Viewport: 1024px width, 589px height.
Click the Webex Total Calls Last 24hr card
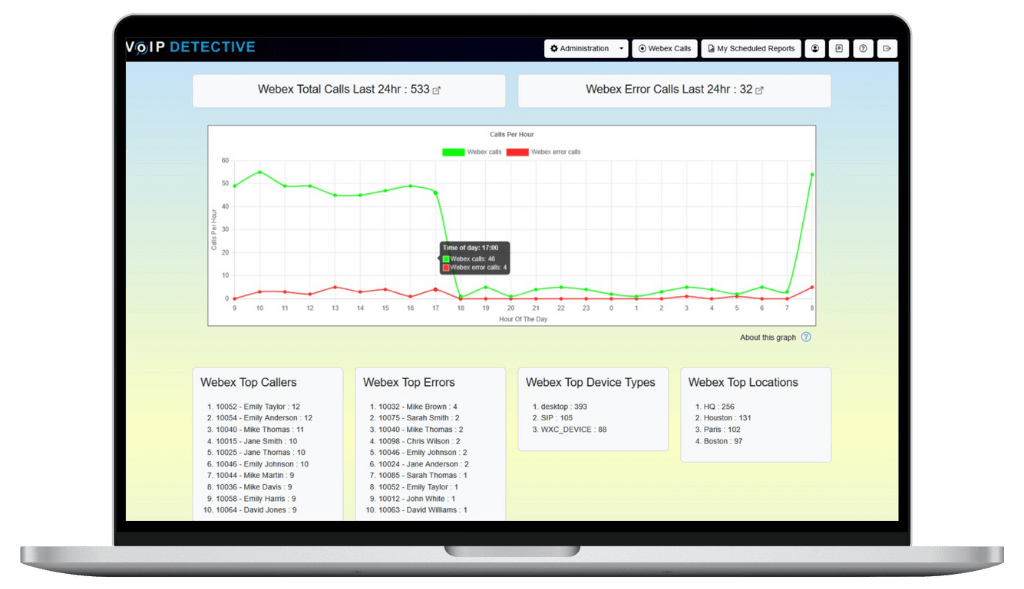coord(349,90)
